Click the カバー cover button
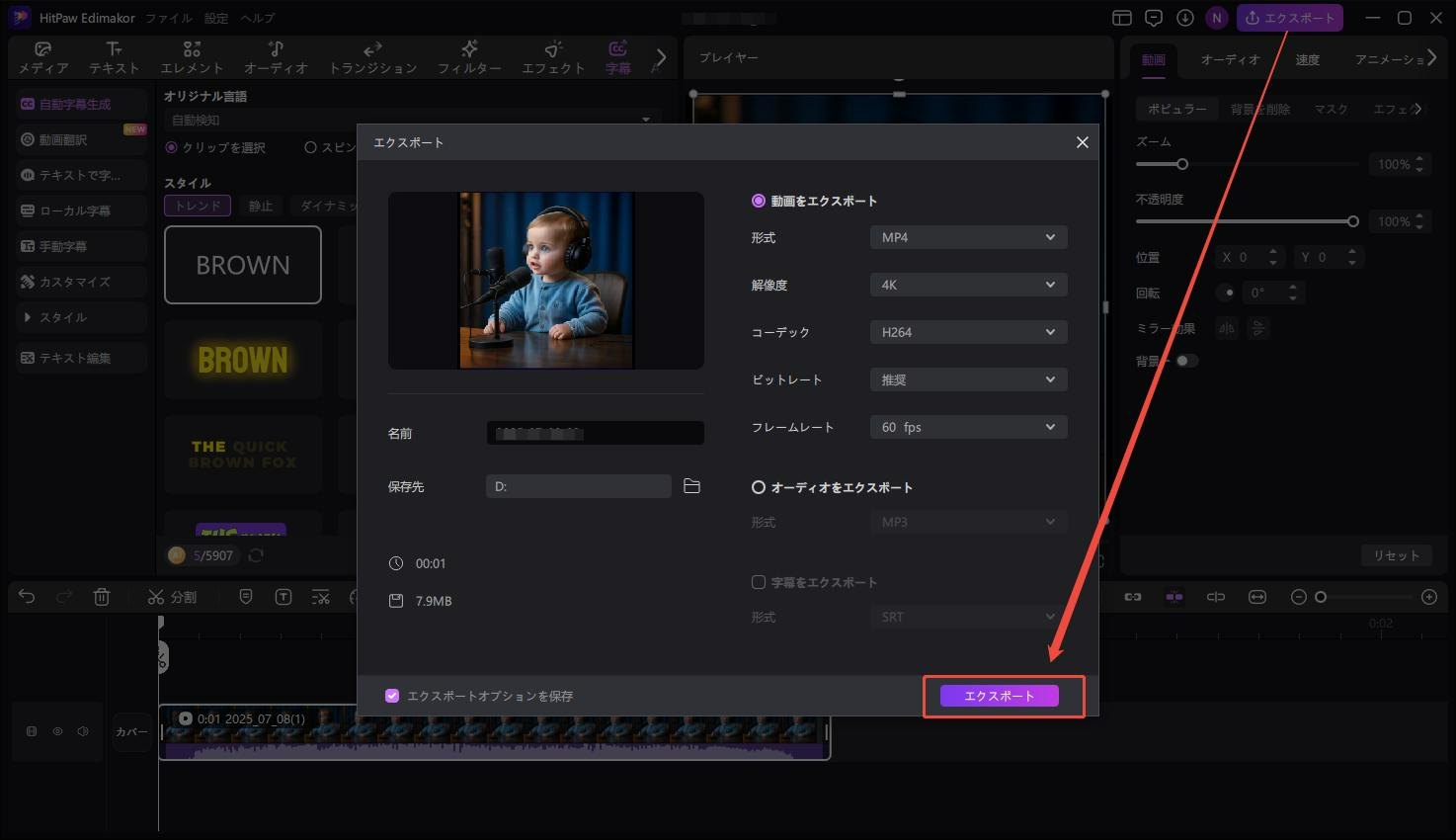 [x=131, y=731]
